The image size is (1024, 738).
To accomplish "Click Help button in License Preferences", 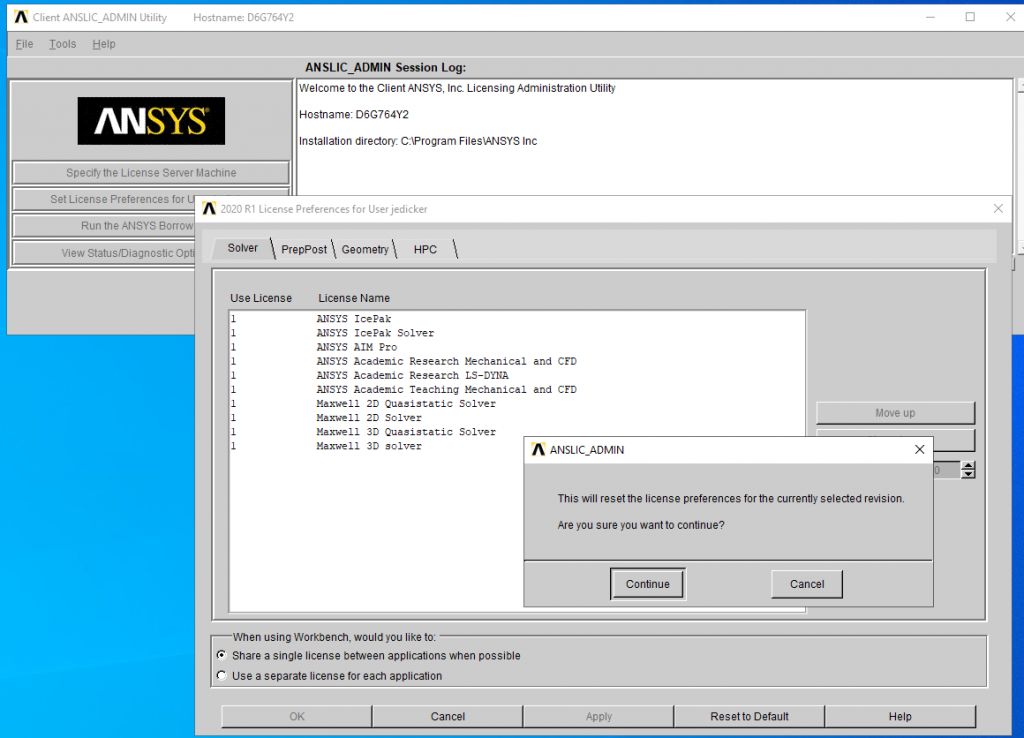I will pos(900,716).
